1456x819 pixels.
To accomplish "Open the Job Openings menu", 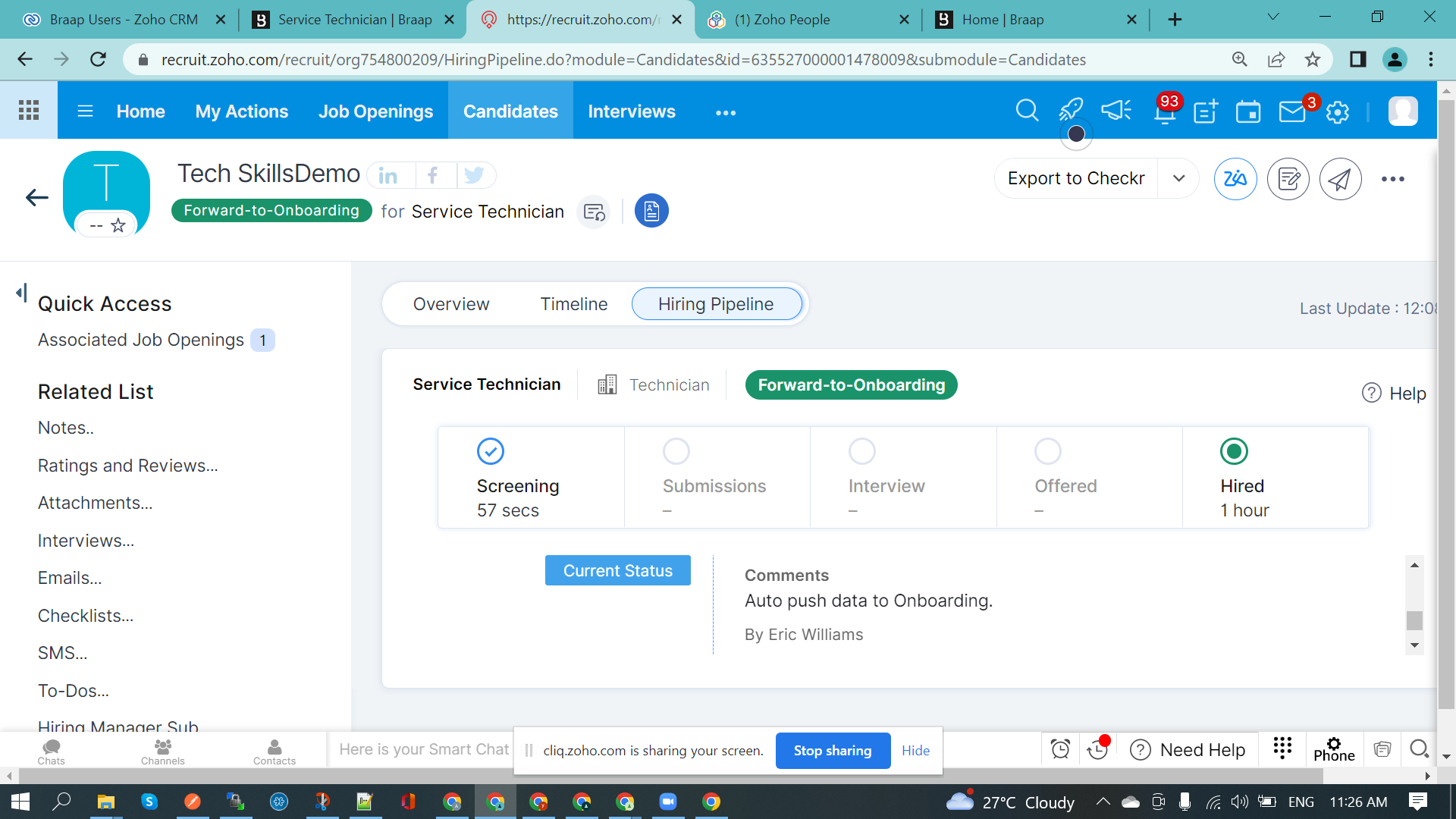I will point(375,111).
